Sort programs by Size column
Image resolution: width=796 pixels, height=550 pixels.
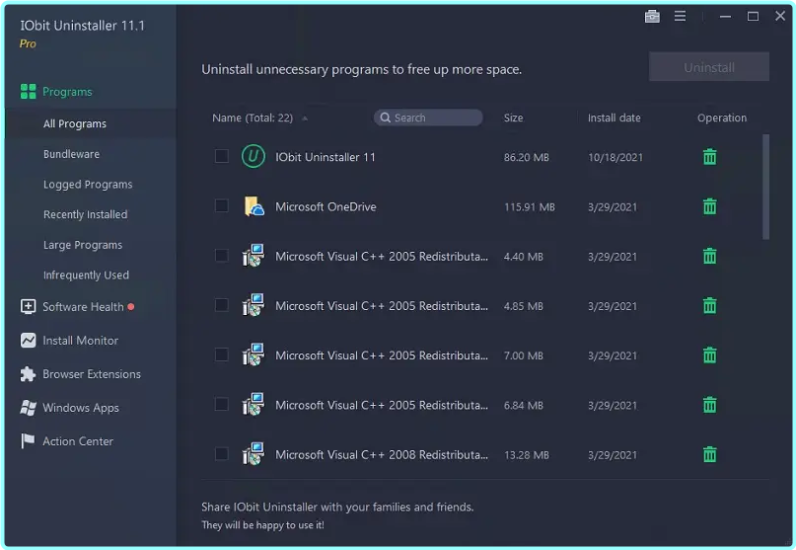pyautogui.click(x=513, y=118)
